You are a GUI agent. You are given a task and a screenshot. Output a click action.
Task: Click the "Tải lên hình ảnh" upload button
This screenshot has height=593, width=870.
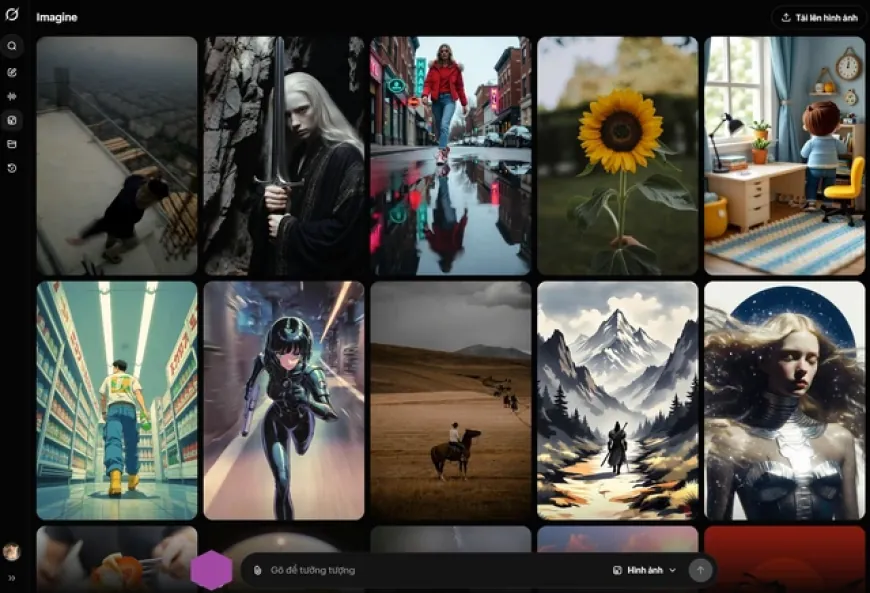pos(818,17)
